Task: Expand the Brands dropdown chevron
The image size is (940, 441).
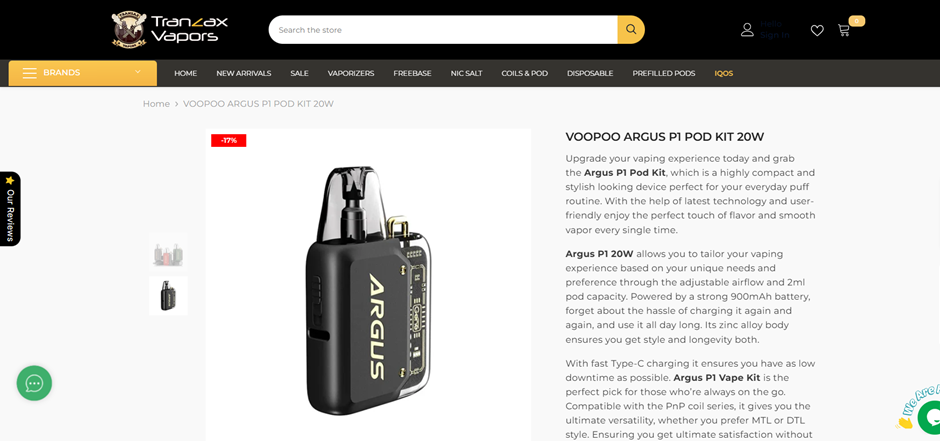Action: click(138, 72)
